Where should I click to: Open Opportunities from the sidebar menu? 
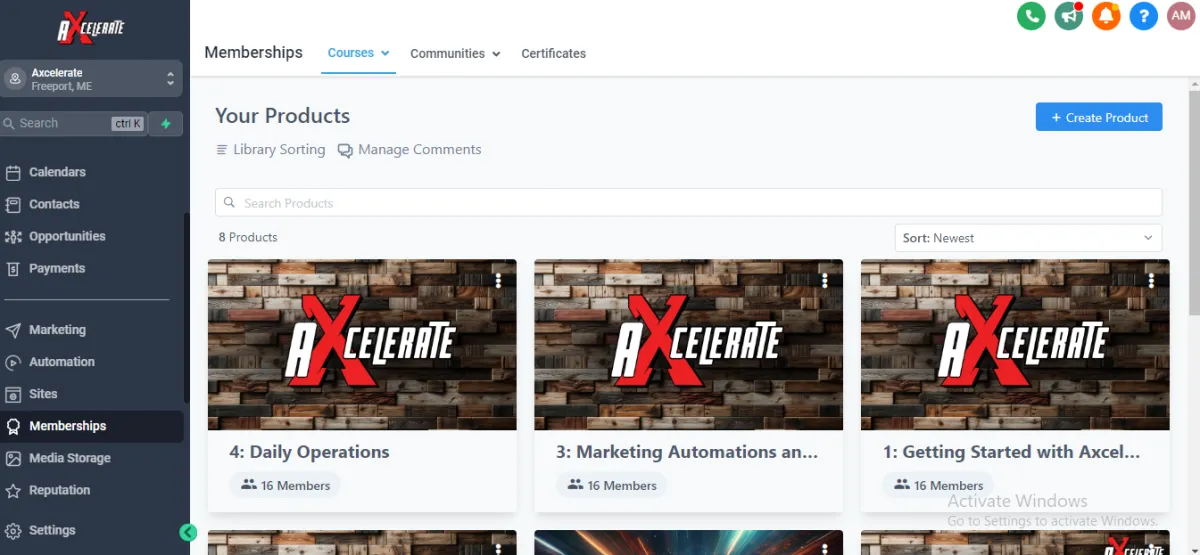coord(67,236)
